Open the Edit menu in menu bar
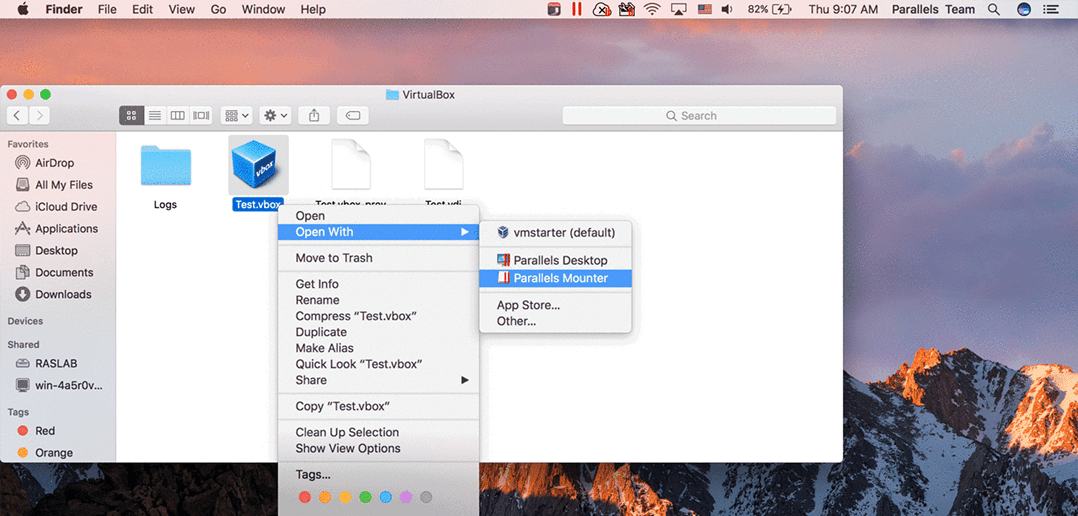This screenshot has height=516, width=1078. pyautogui.click(x=142, y=10)
